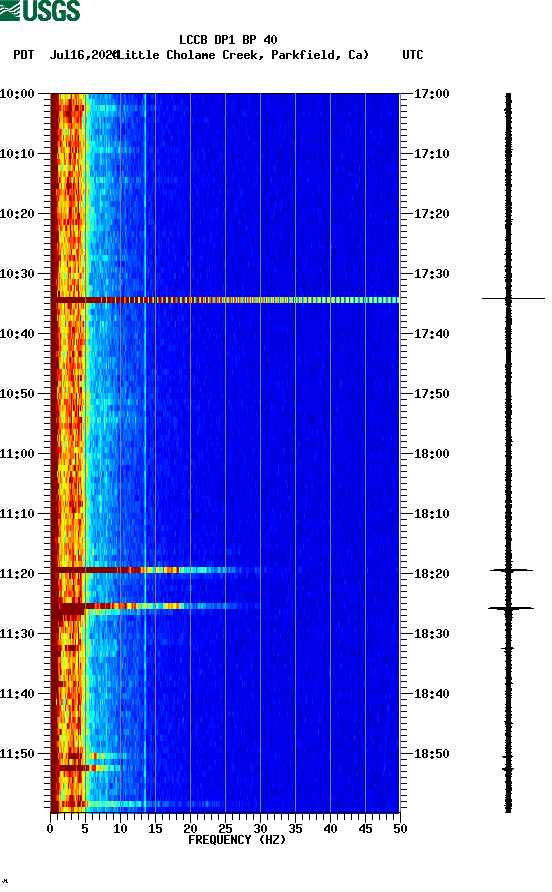
Task: Click the seismogram spike near 17:34 UTC
Action: [513, 298]
